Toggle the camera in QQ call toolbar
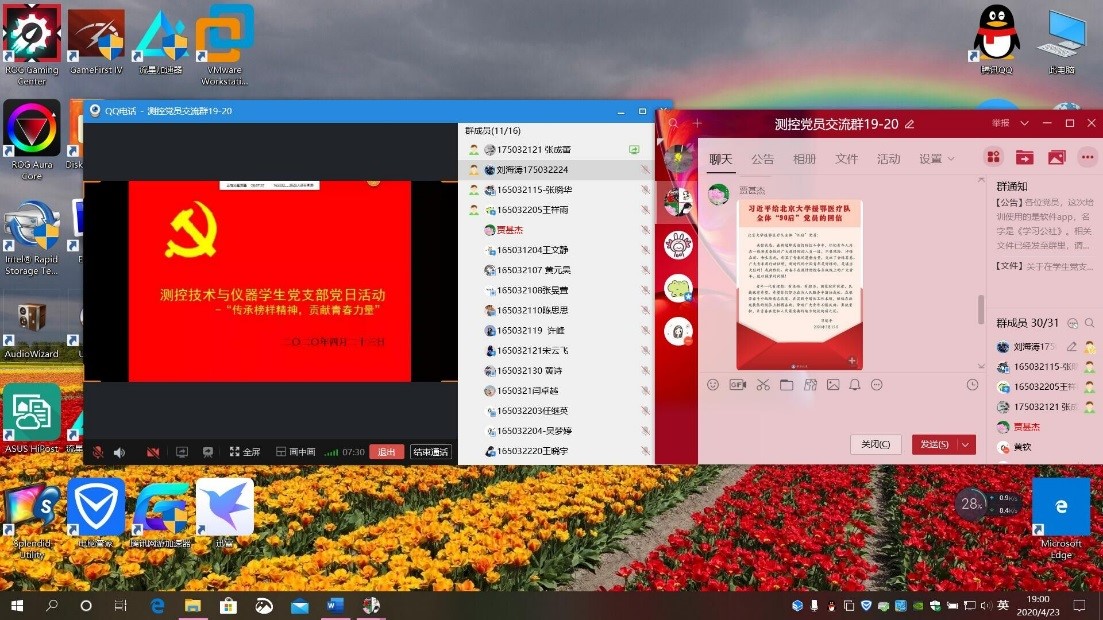Image resolution: width=1103 pixels, height=620 pixels. pyautogui.click(x=153, y=452)
